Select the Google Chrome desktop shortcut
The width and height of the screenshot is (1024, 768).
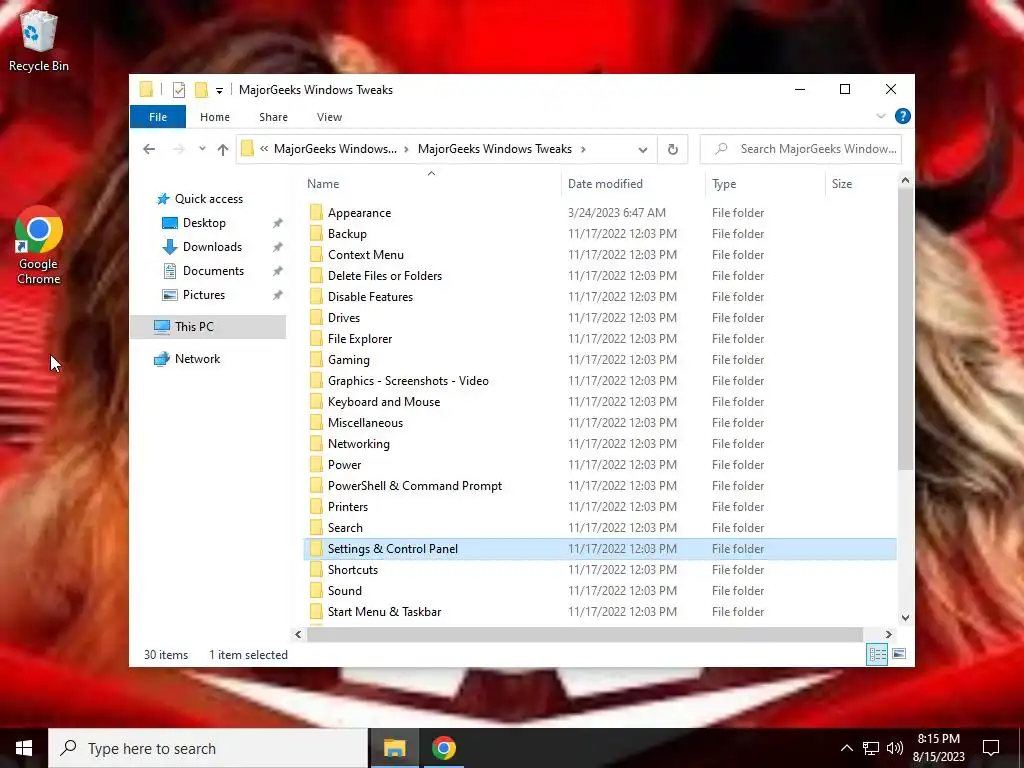(x=39, y=246)
